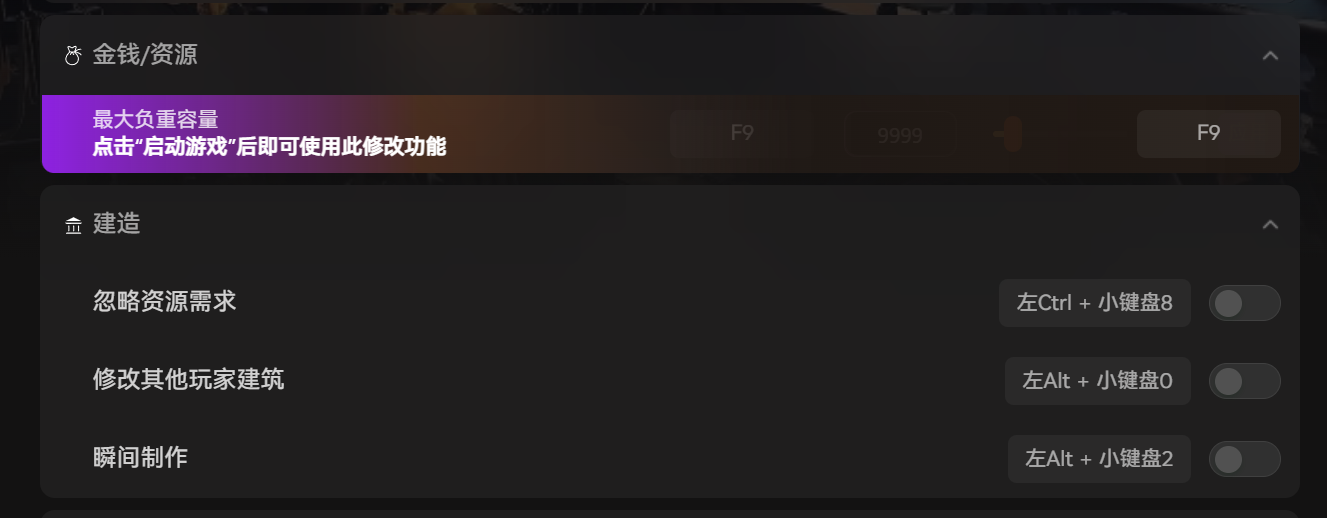Viewport: 1327px width, 518px height.
Task: Click the 金钱/资源 section title
Action: click(x=145, y=55)
